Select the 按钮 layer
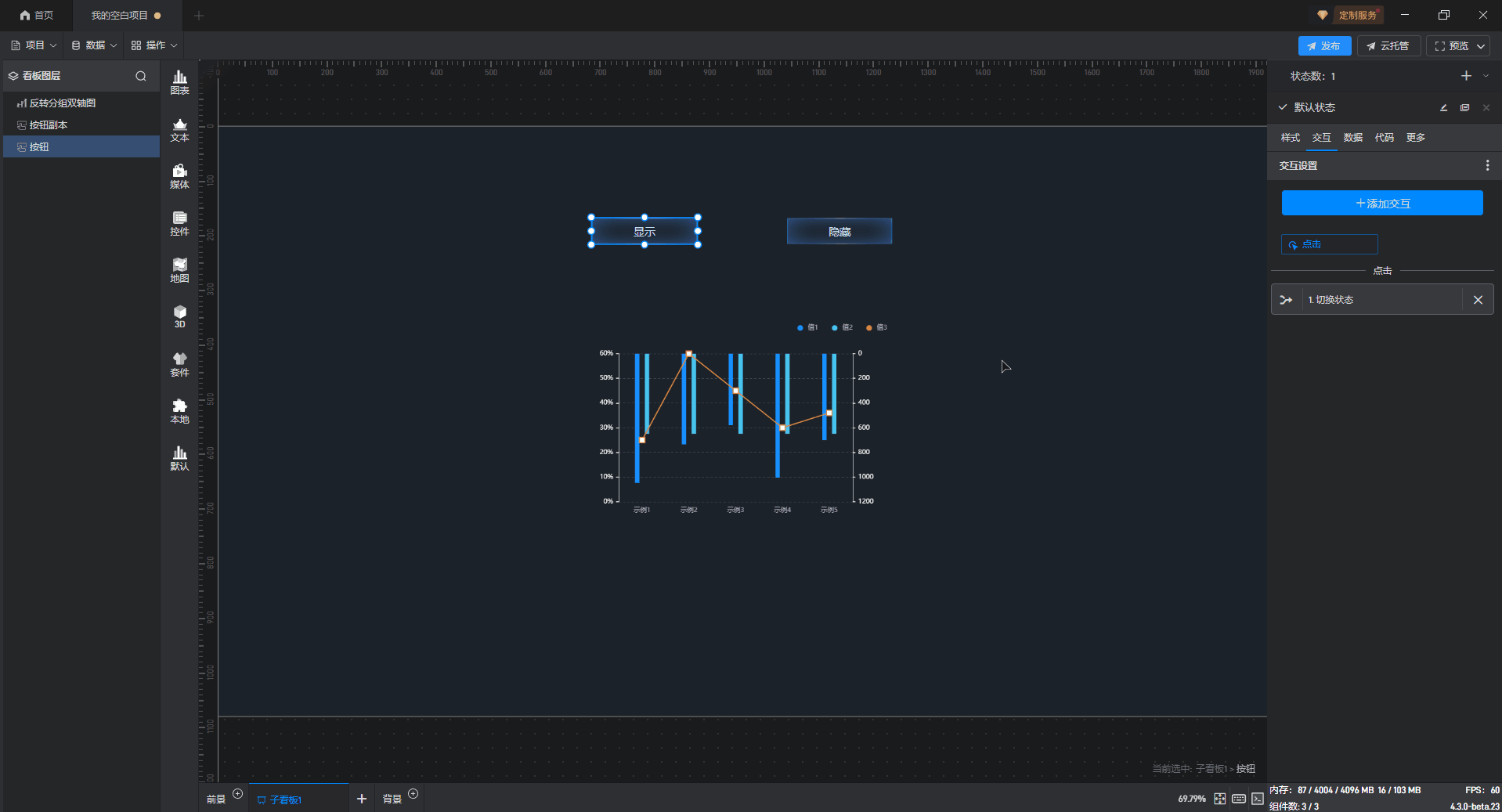This screenshot has width=1502, height=812. pos(81,147)
